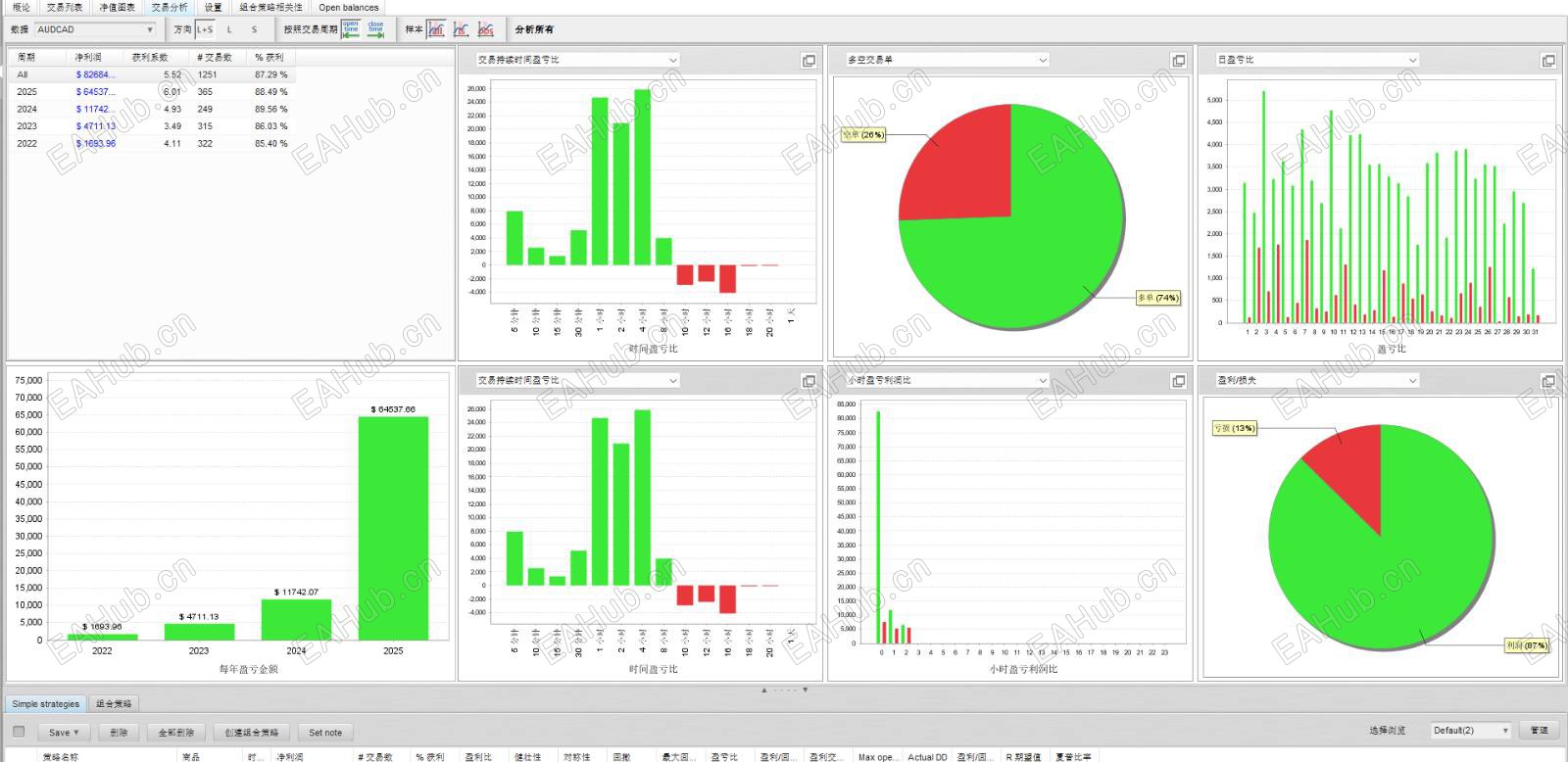Expand the Default(2) view selector

pos(1470,731)
